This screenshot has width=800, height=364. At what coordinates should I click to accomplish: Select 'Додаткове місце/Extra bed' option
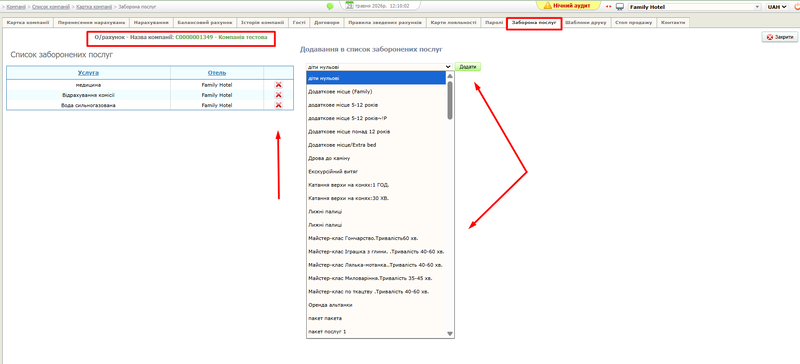[377, 145]
